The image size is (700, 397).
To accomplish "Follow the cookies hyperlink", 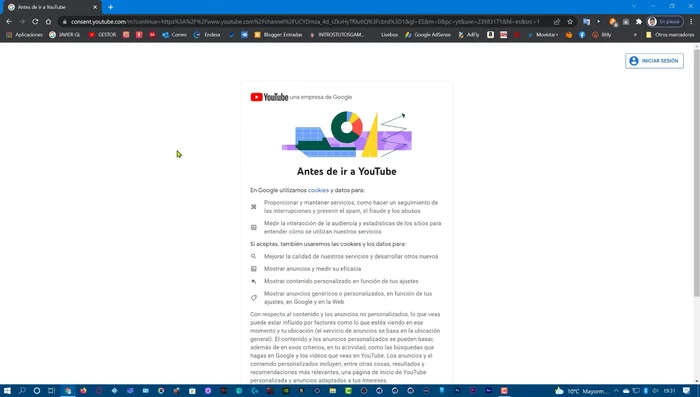I will 318,190.
